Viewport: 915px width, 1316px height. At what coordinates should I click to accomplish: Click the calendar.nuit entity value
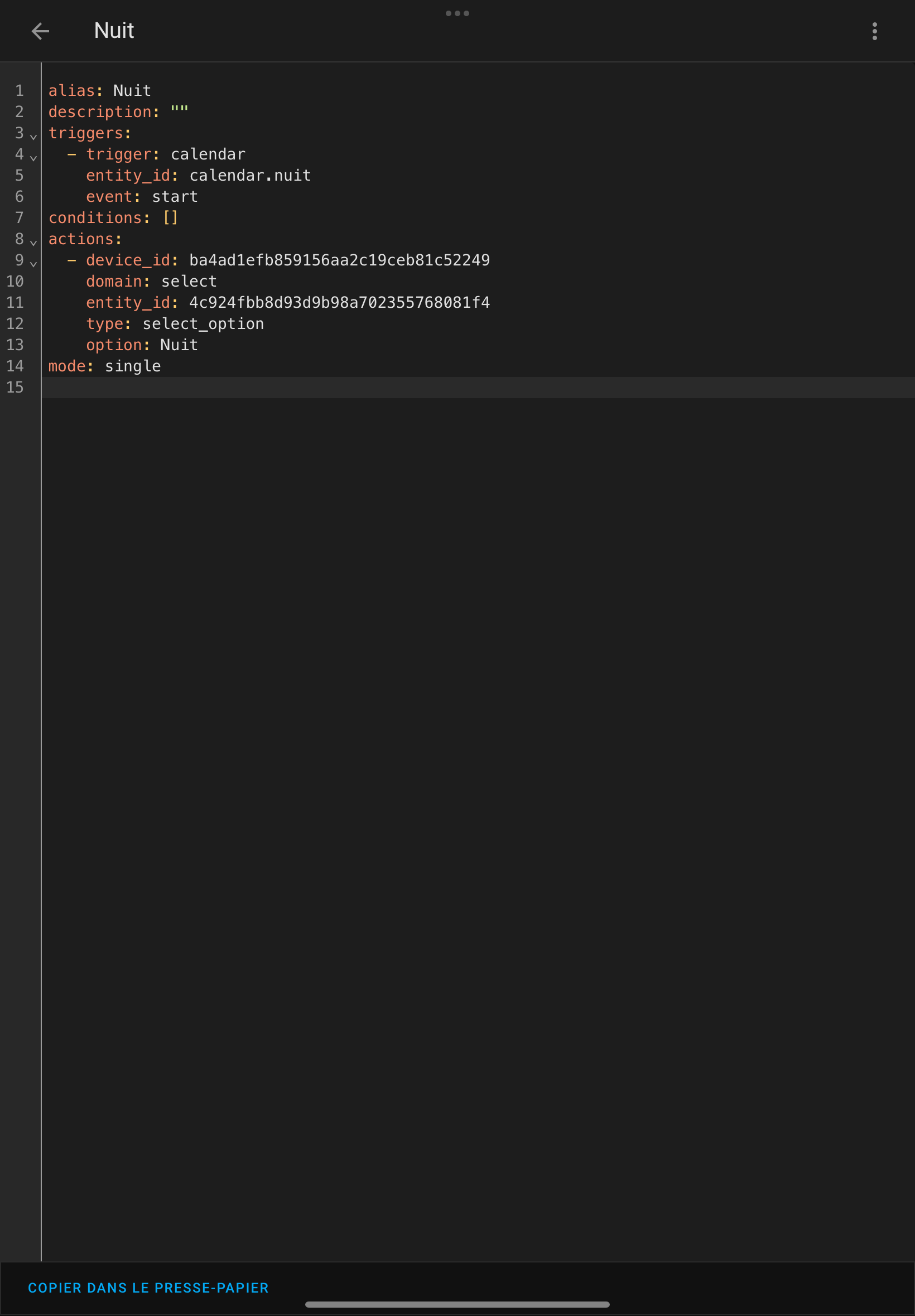click(250, 175)
